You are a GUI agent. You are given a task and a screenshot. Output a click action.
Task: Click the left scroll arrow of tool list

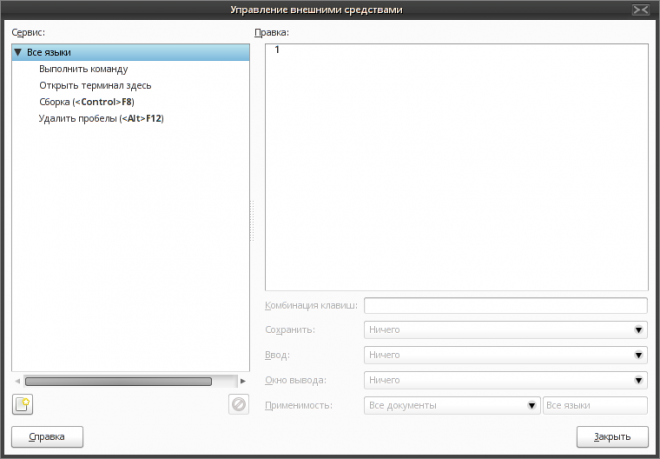click(16, 381)
